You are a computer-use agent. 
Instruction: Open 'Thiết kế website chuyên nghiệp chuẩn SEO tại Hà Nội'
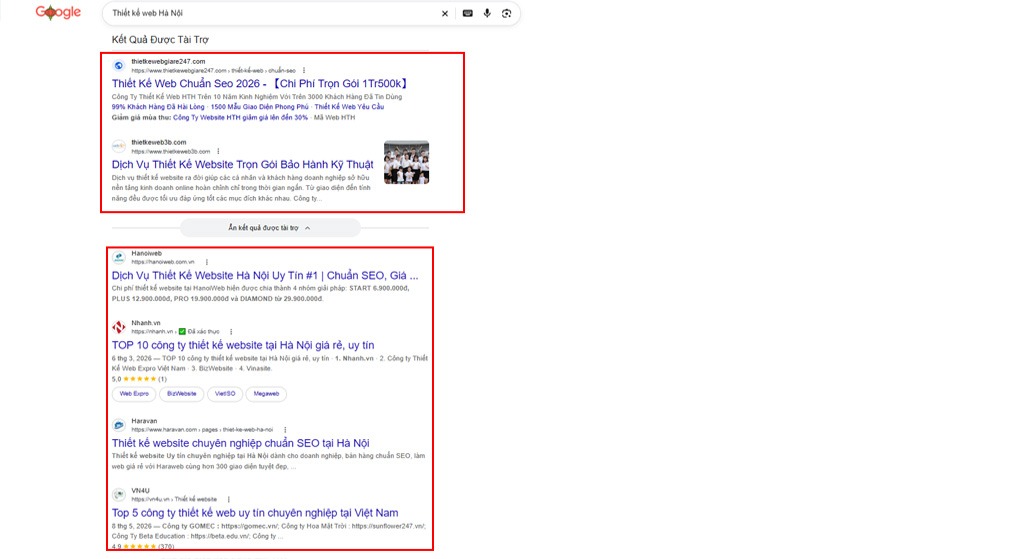240,443
